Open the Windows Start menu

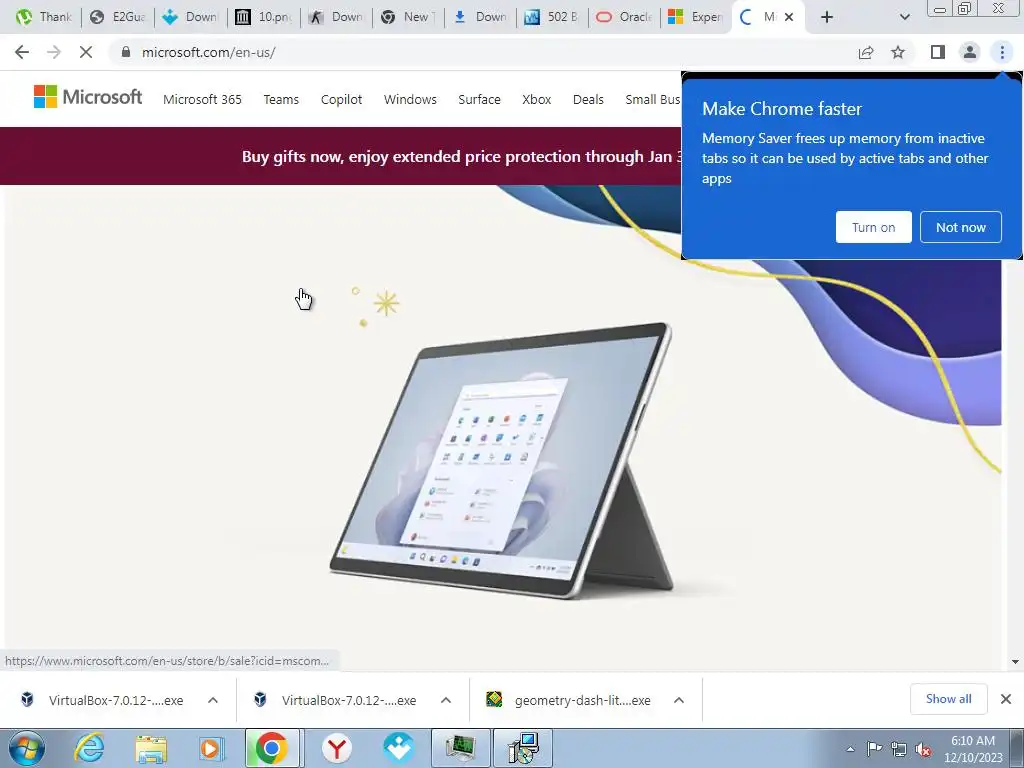pos(26,748)
